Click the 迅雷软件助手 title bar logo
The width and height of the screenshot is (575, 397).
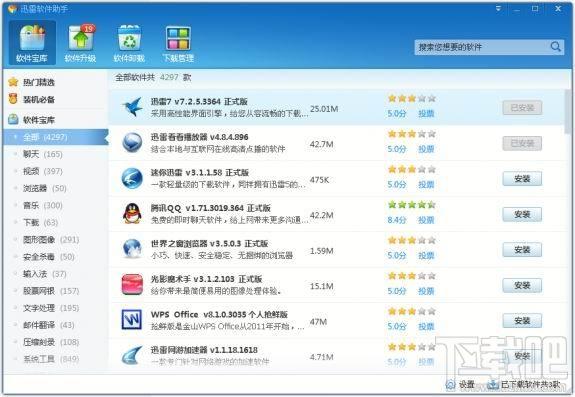[x=12, y=9]
